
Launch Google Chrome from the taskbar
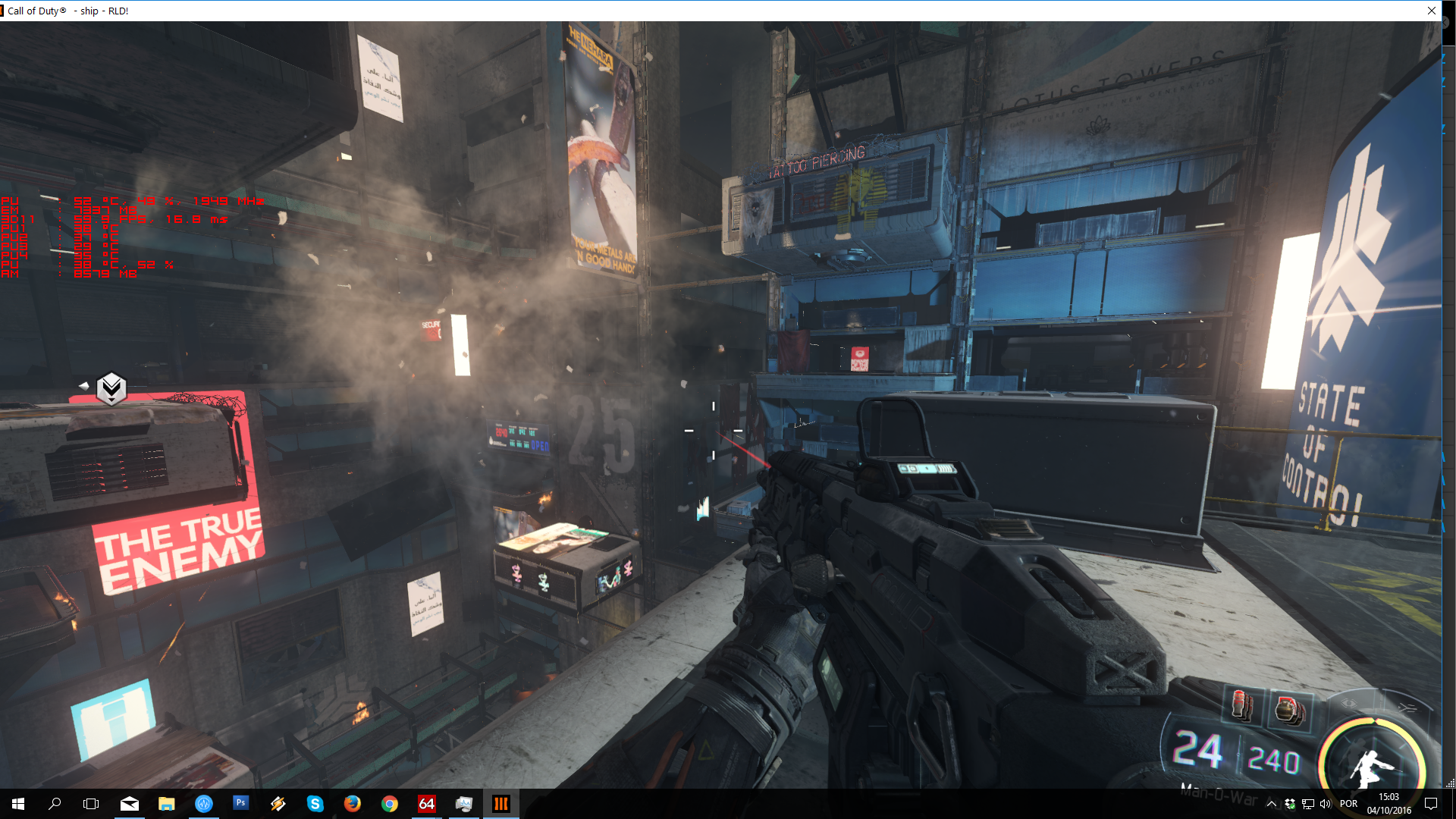click(x=390, y=804)
